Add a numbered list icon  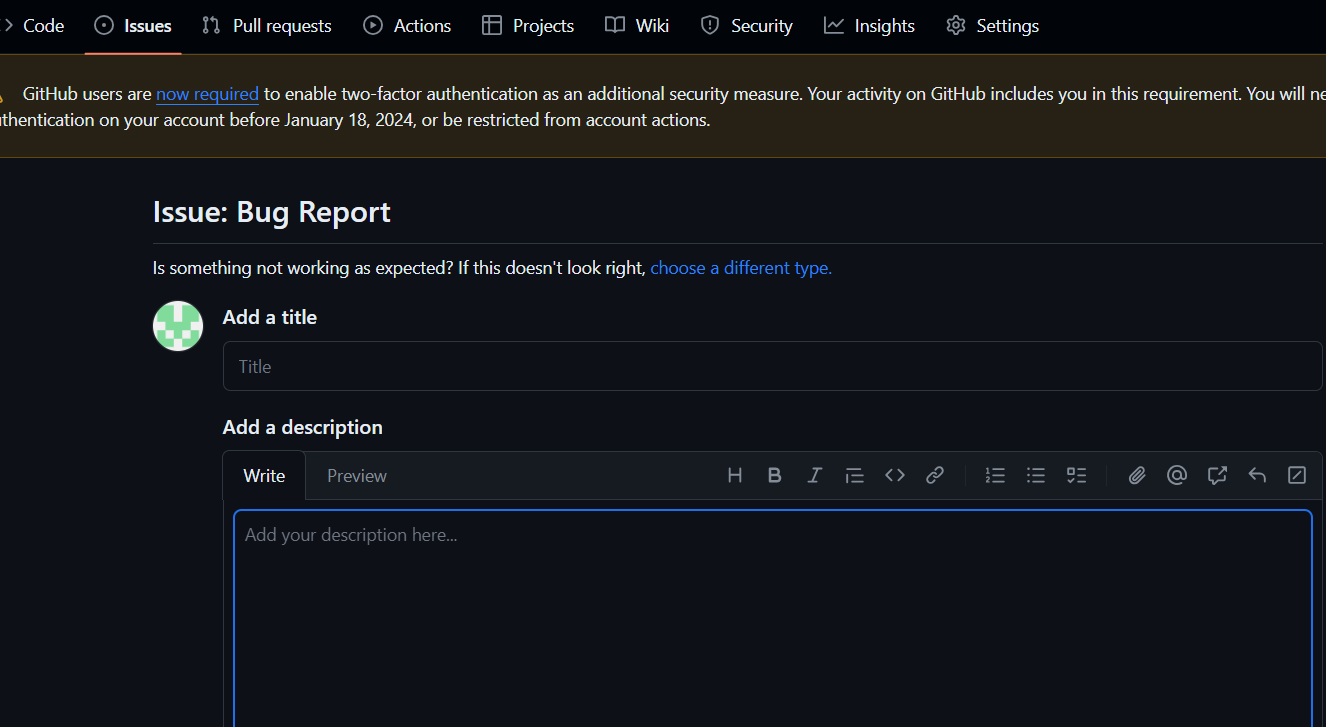995,476
